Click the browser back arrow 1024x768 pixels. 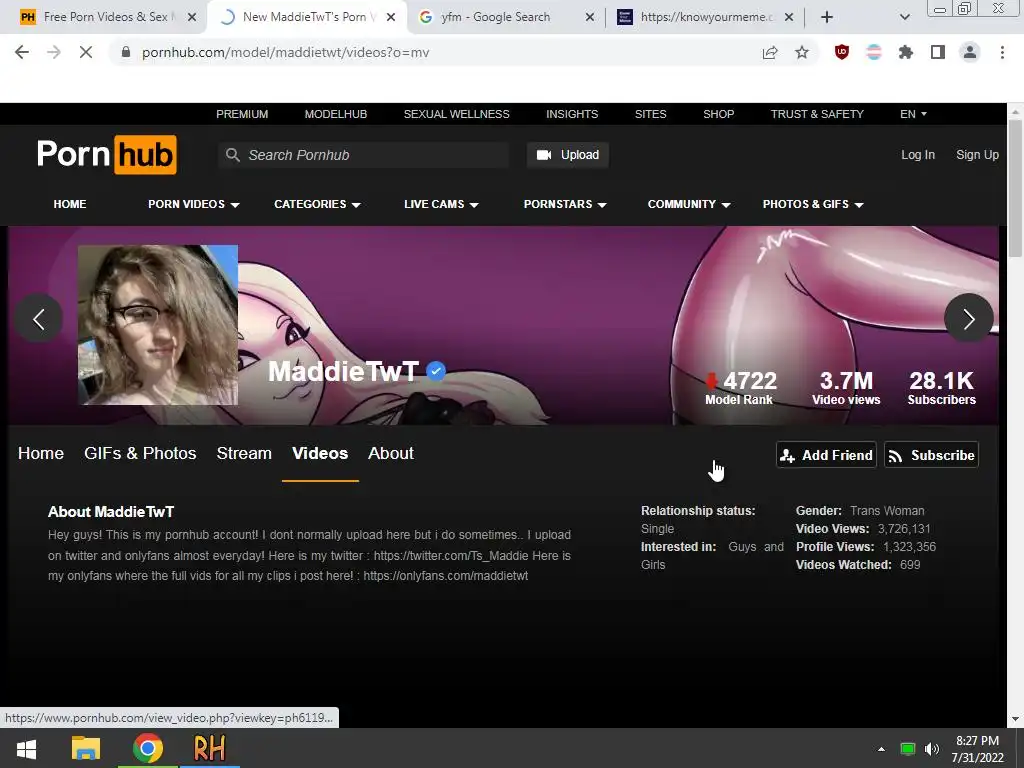(x=22, y=52)
